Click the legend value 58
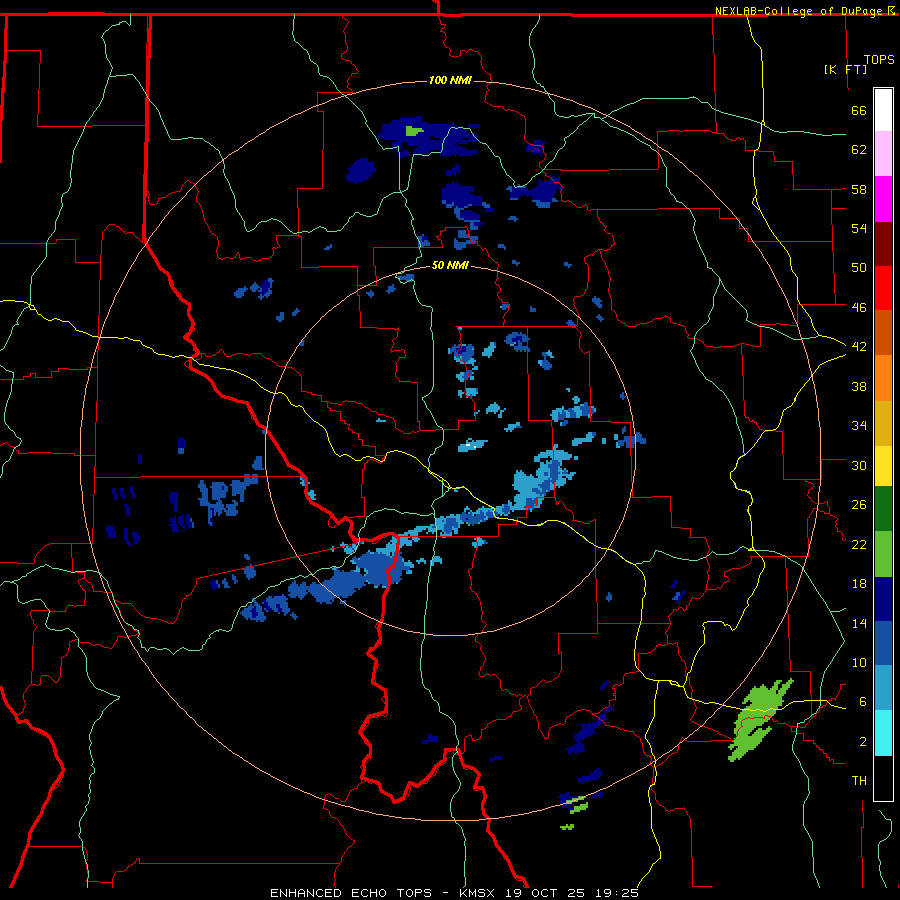 tap(859, 189)
